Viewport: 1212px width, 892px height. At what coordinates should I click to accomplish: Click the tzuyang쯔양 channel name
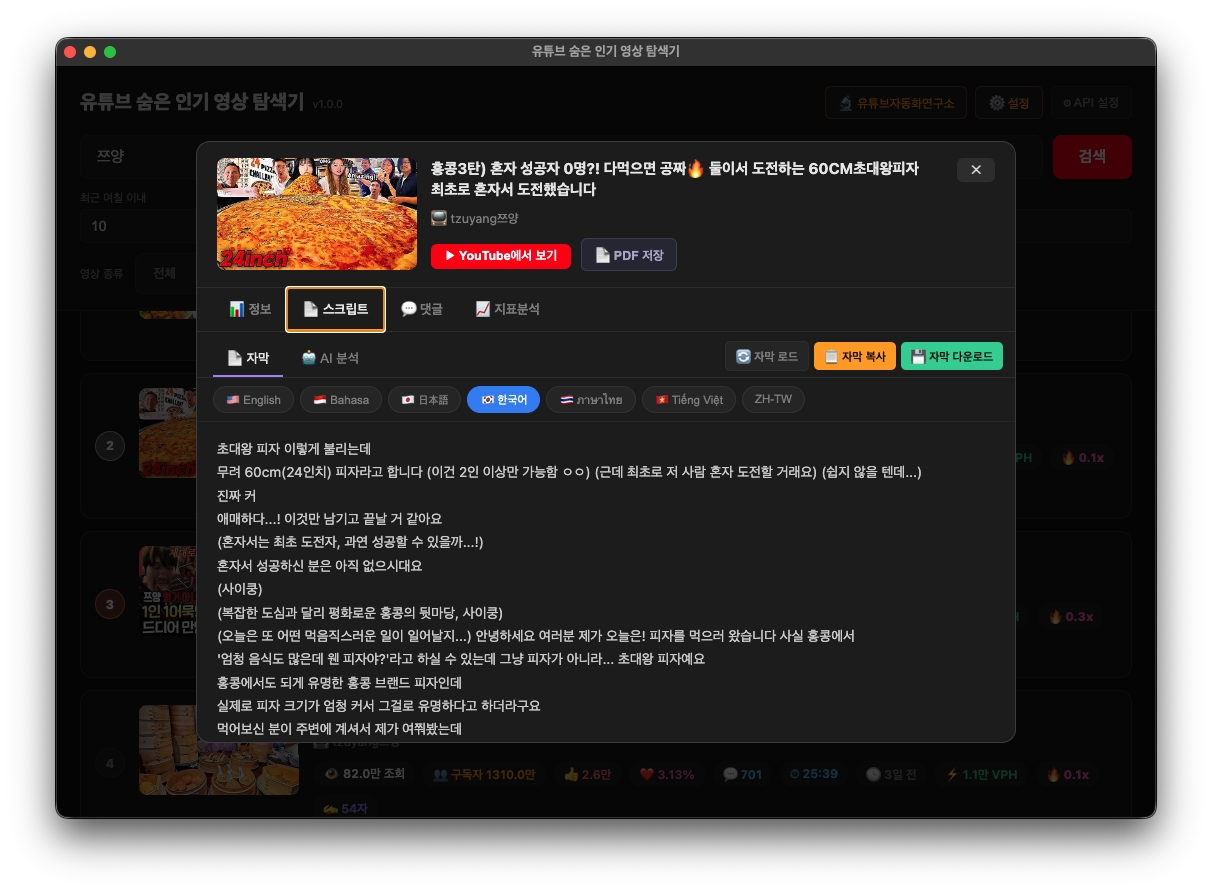click(484, 218)
